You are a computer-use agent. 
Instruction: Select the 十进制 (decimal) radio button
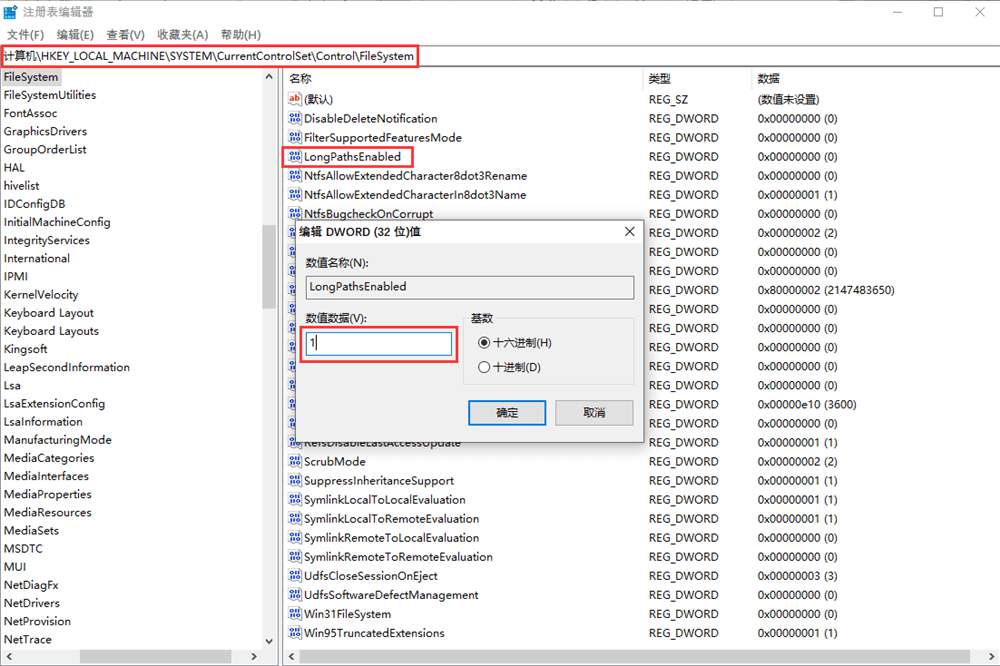point(484,367)
